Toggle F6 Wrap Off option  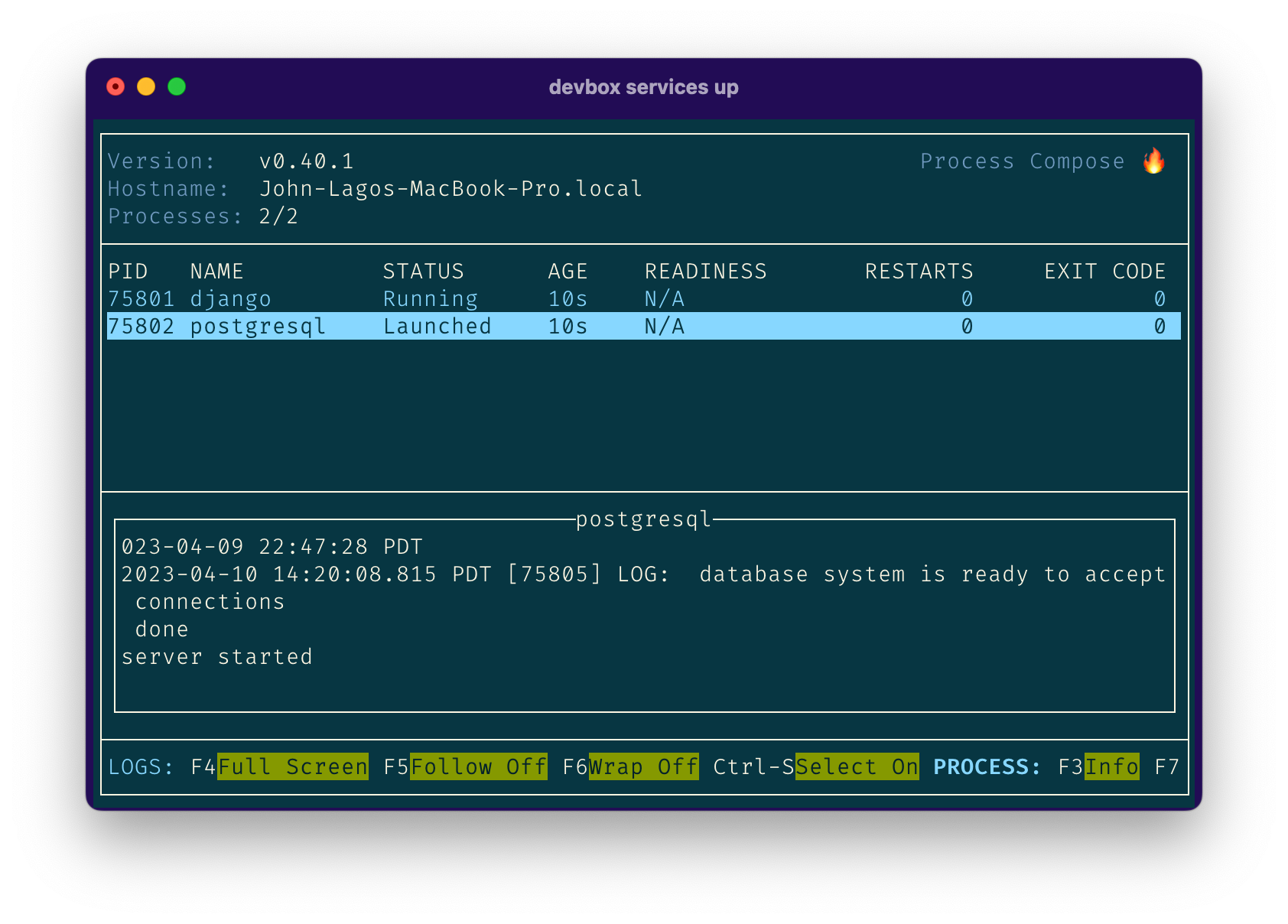(643, 766)
